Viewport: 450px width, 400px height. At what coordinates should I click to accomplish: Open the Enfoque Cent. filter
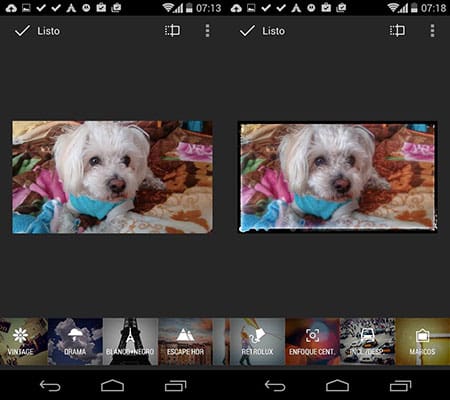pyautogui.click(x=312, y=342)
